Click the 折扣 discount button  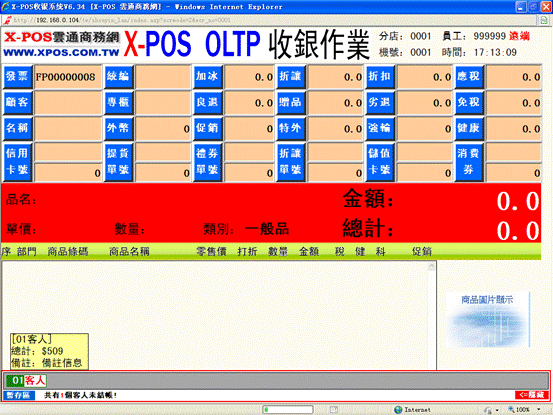(379, 77)
